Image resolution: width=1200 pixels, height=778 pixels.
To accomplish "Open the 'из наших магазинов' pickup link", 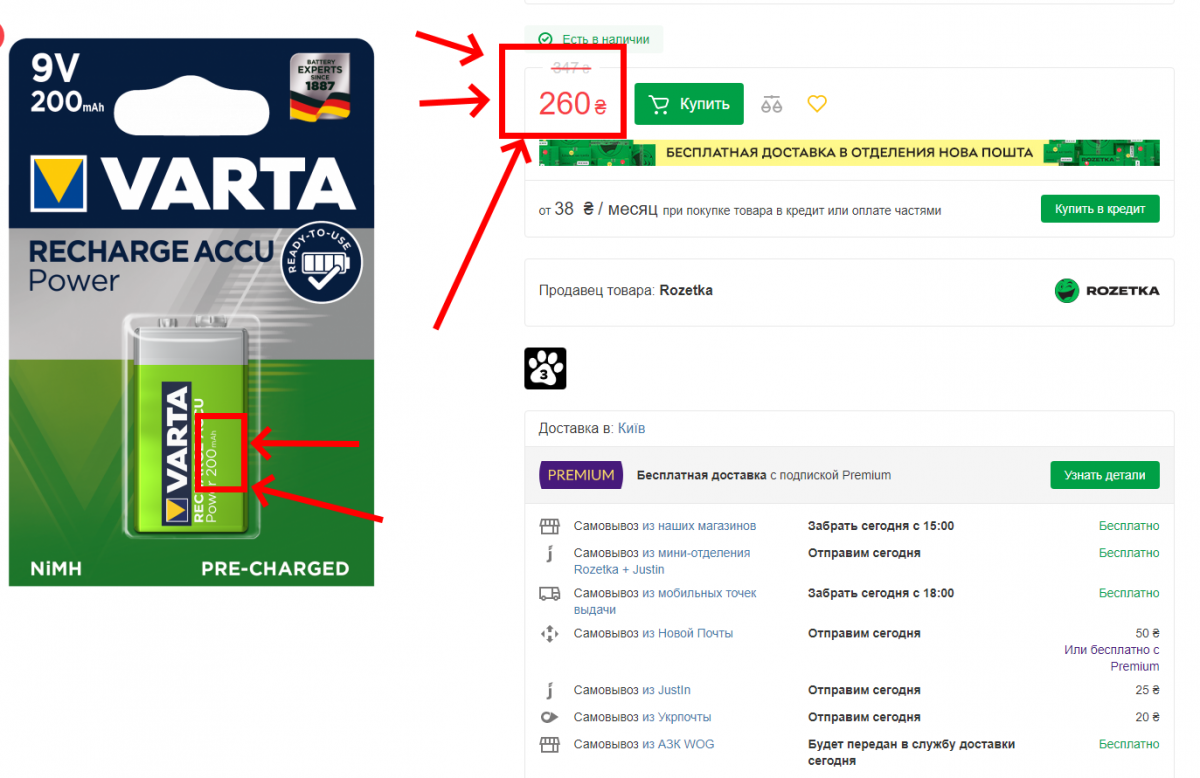I will 699,526.
